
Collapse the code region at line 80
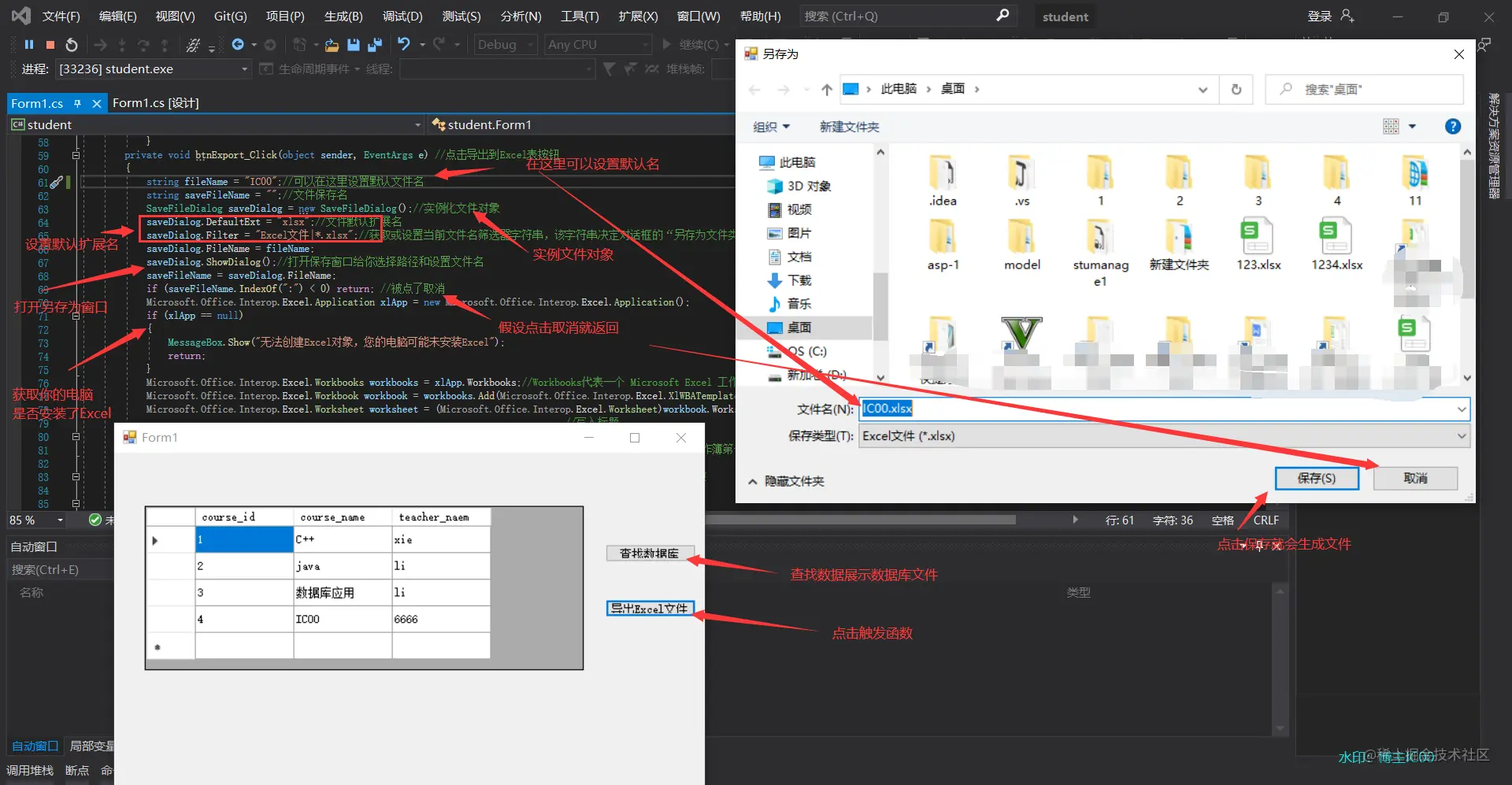76,435
